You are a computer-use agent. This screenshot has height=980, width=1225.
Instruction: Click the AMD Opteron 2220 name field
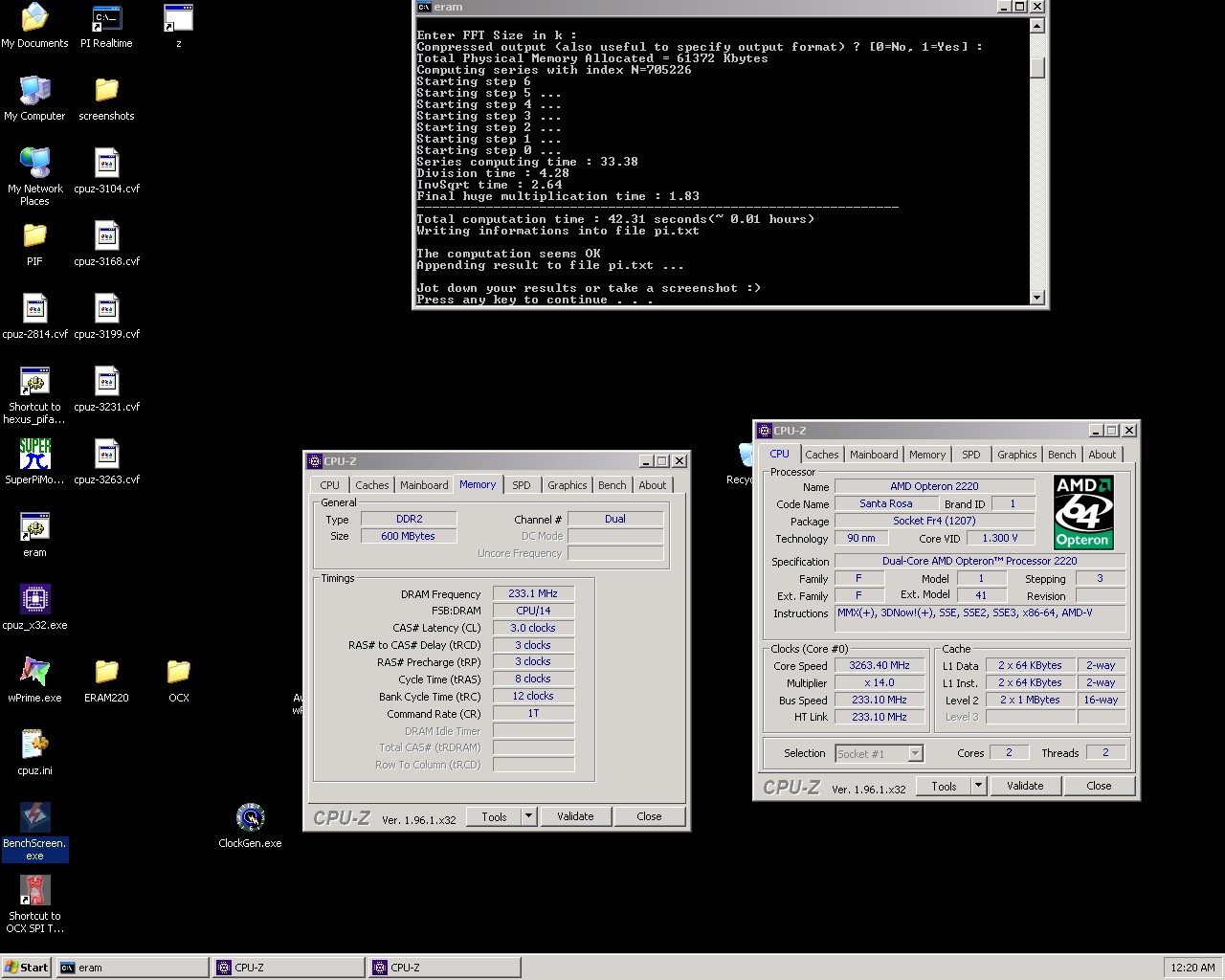click(x=934, y=486)
